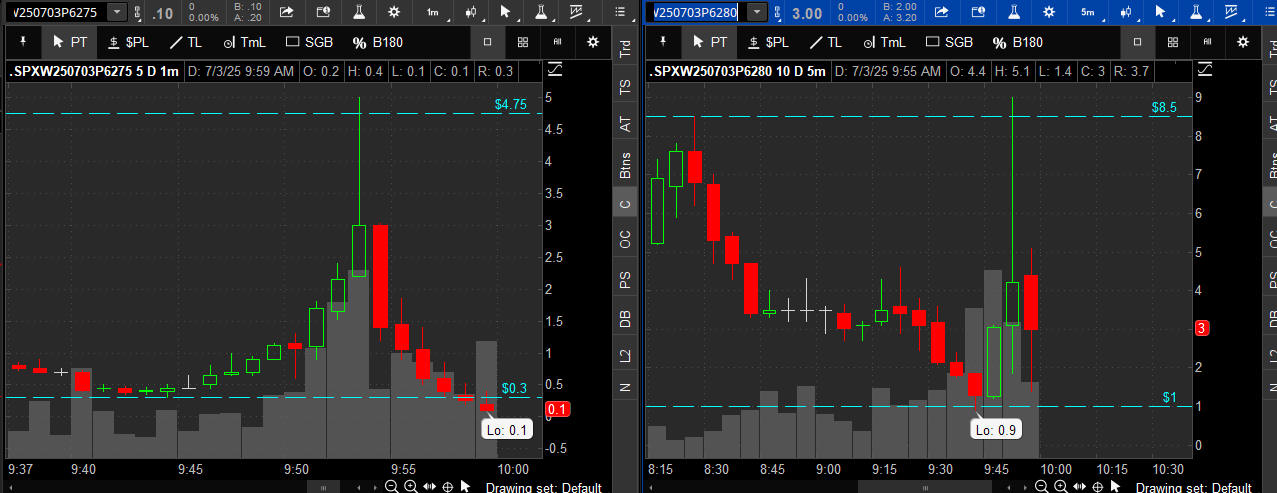This screenshot has width=1277, height=493.
Task: Toggle the pin drawing tool in left chart
Action: pyautogui.click(x=22, y=42)
